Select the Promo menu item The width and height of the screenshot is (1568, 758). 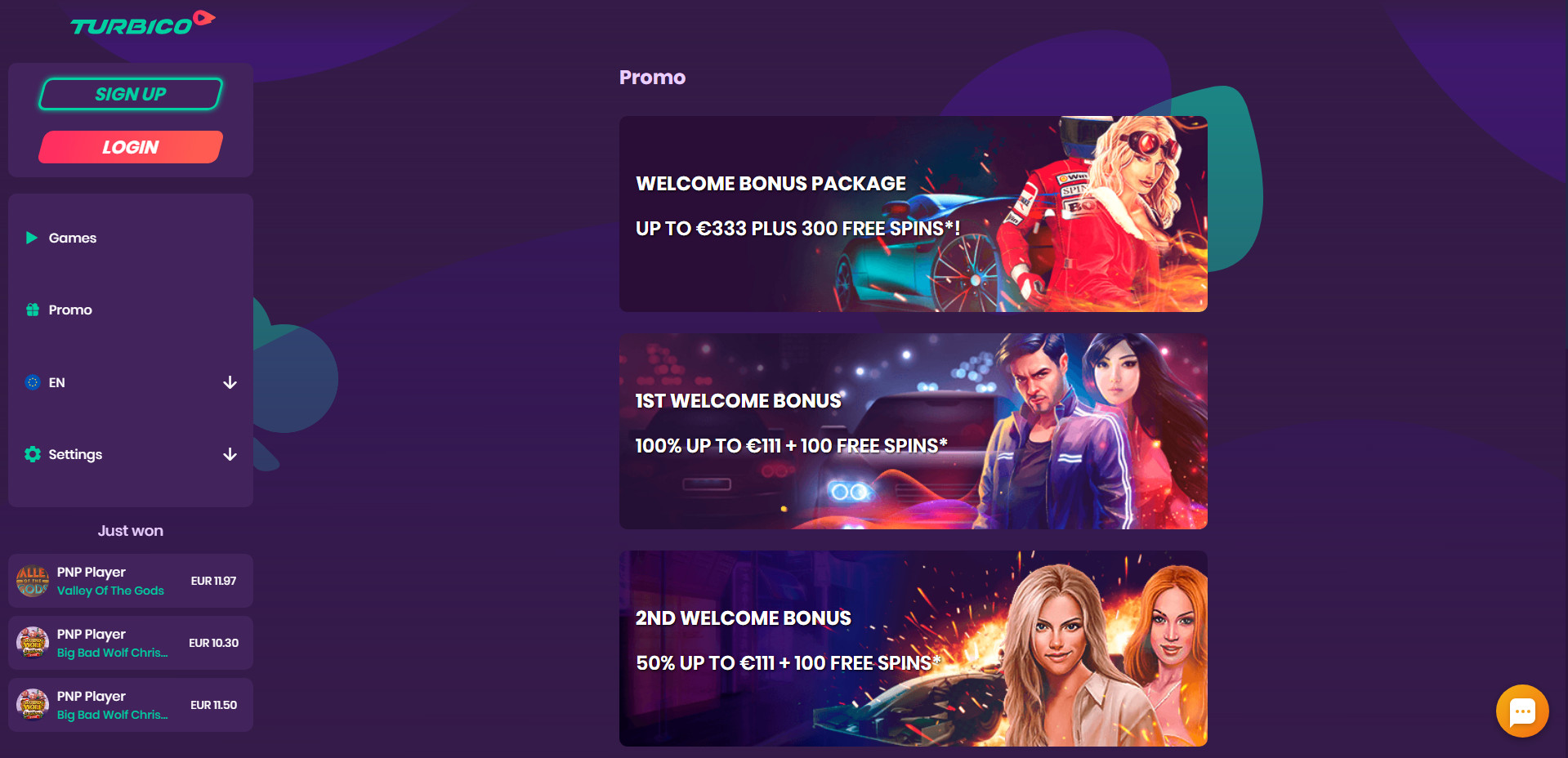tap(131, 310)
